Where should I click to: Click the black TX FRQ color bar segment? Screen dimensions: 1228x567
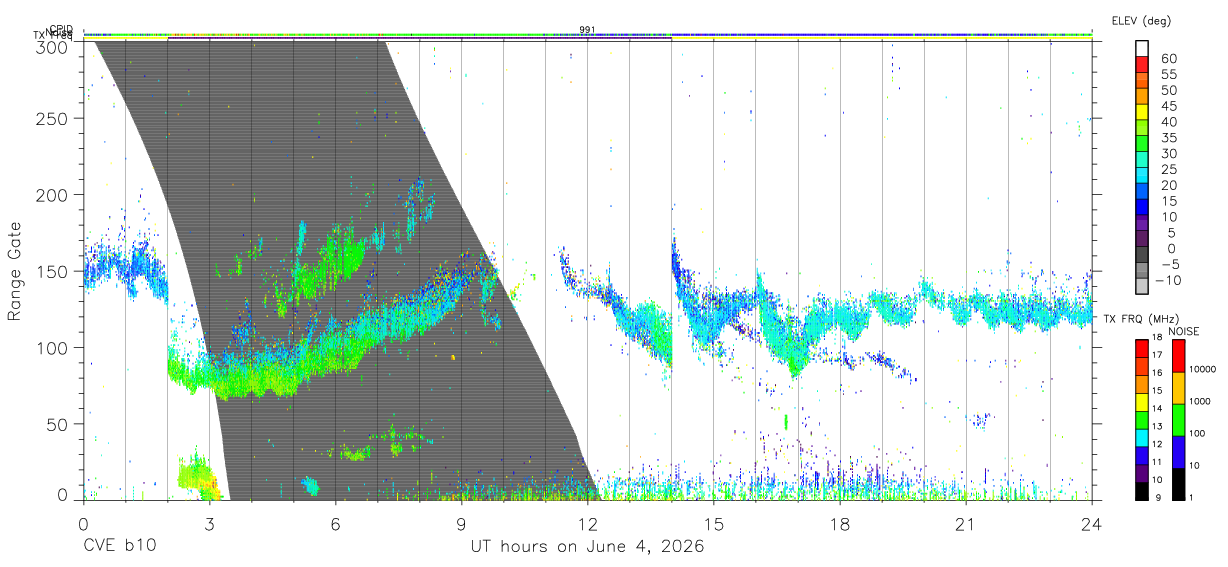(x=1142, y=491)
